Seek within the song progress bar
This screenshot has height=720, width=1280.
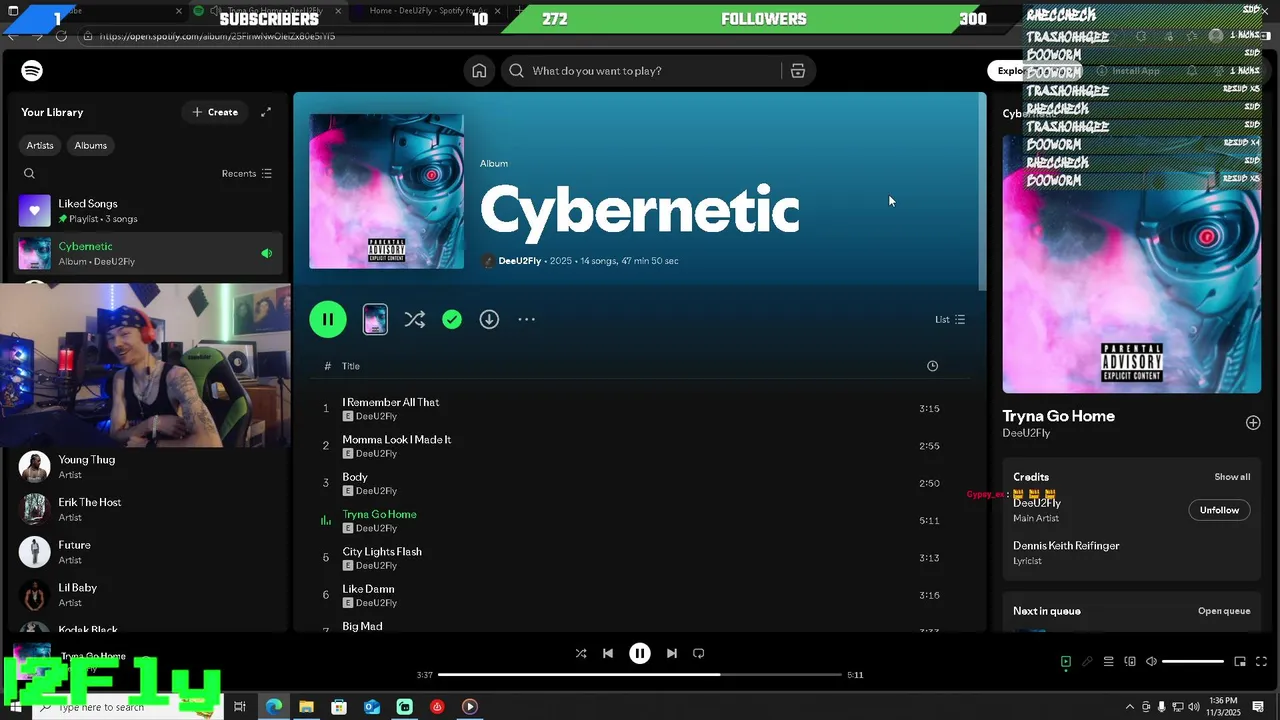pyautogui.click(x=640, y=675)
